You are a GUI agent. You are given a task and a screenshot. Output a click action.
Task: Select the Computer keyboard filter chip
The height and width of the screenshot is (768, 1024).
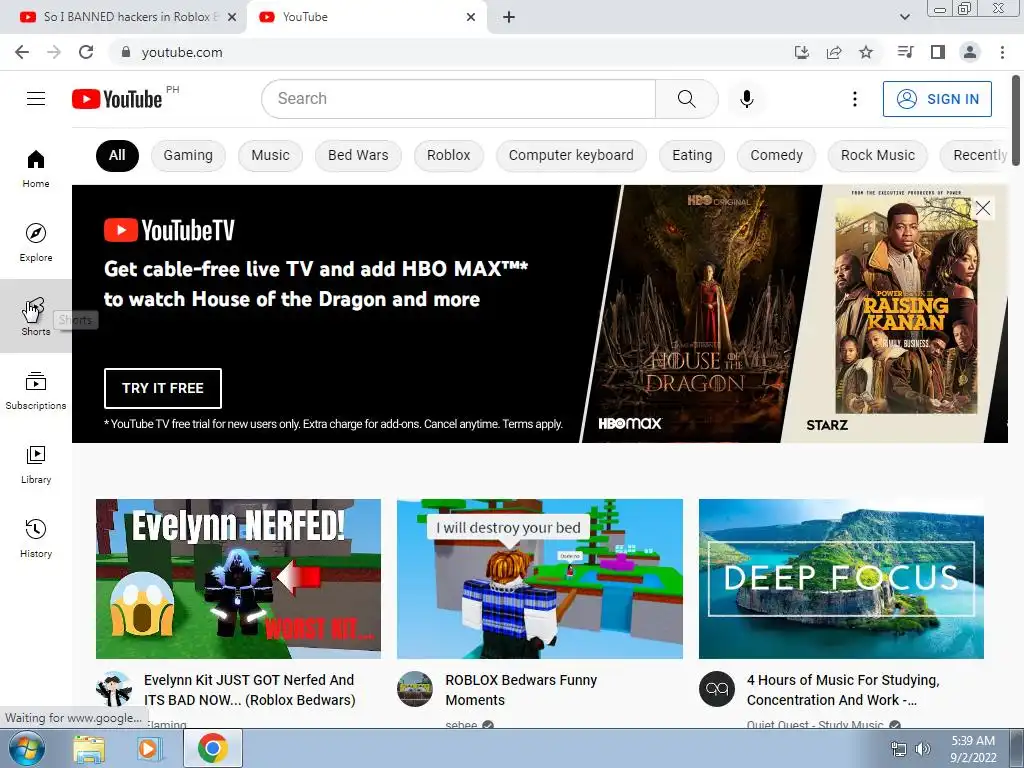point(571,155)
